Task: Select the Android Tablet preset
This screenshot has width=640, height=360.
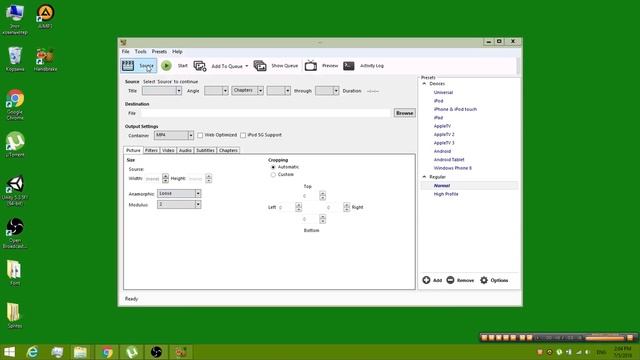Action: point(449,160)
